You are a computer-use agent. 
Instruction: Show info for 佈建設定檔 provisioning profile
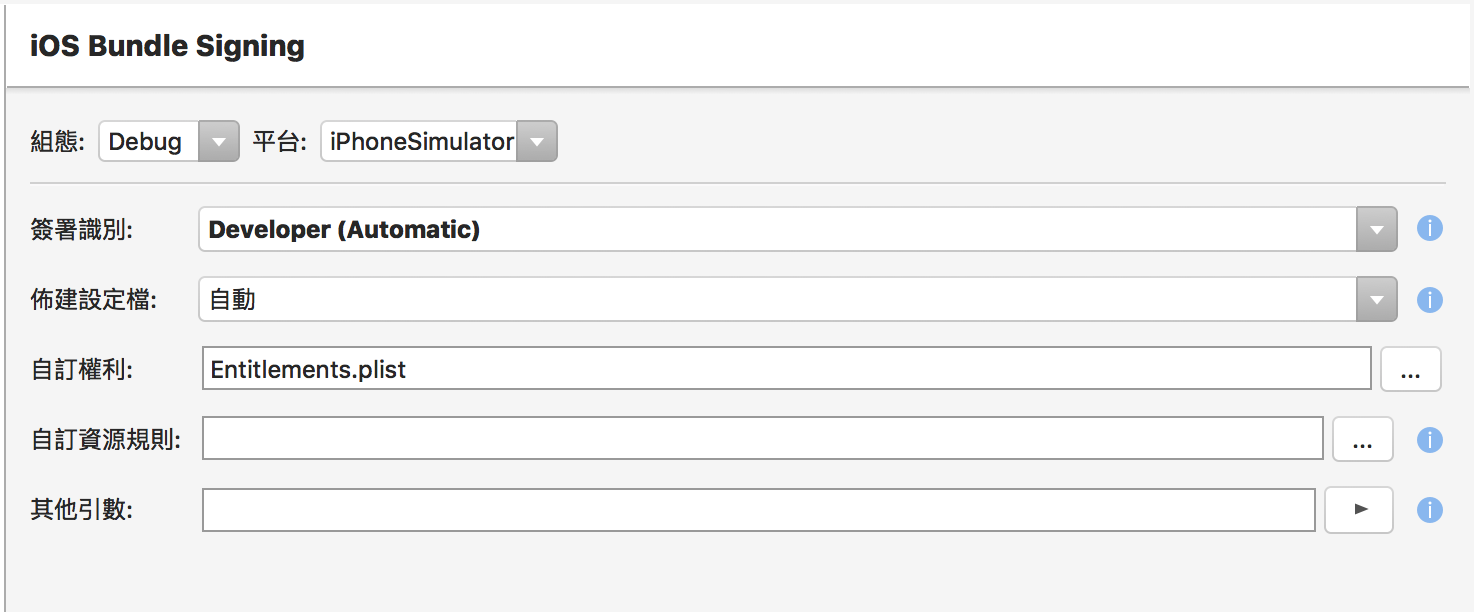pyautogui.click(x=1430, y=299)
